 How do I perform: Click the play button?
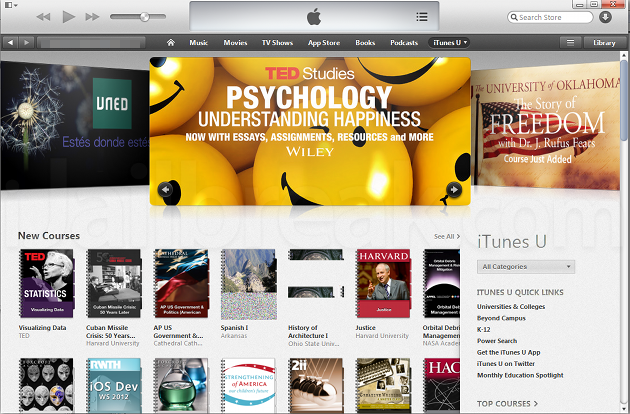click(x=69, y=17)
